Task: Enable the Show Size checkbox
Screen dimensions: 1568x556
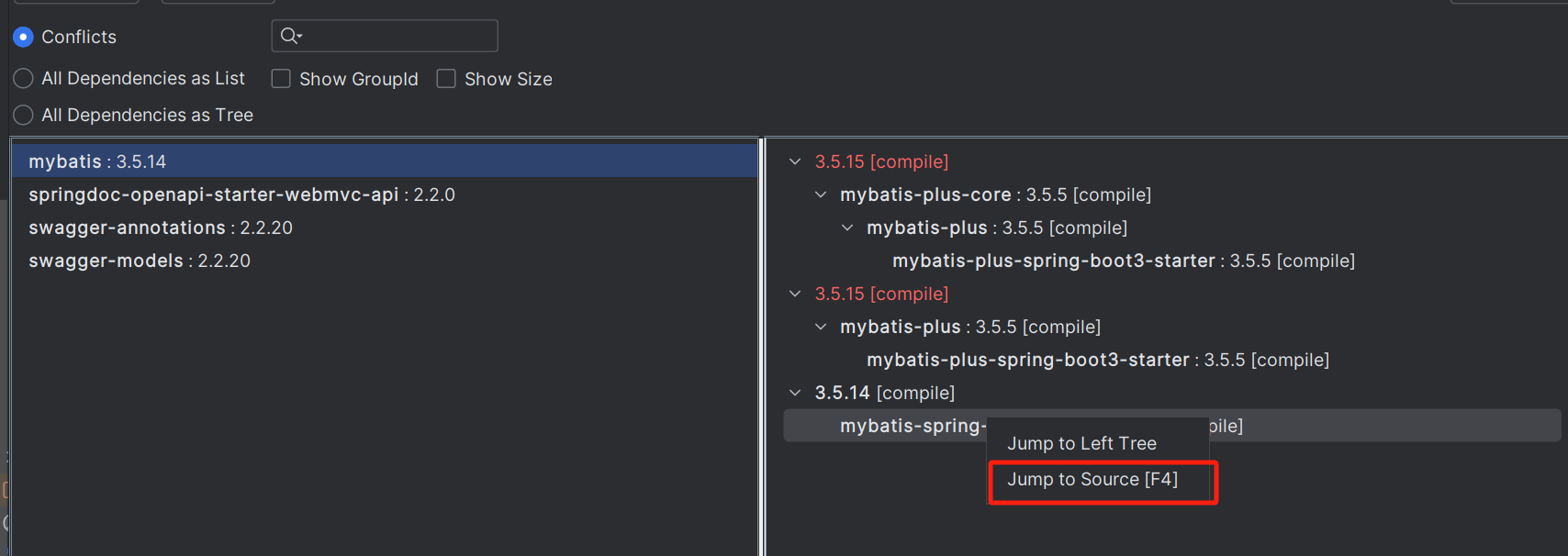Action: (x=446, y=79)
